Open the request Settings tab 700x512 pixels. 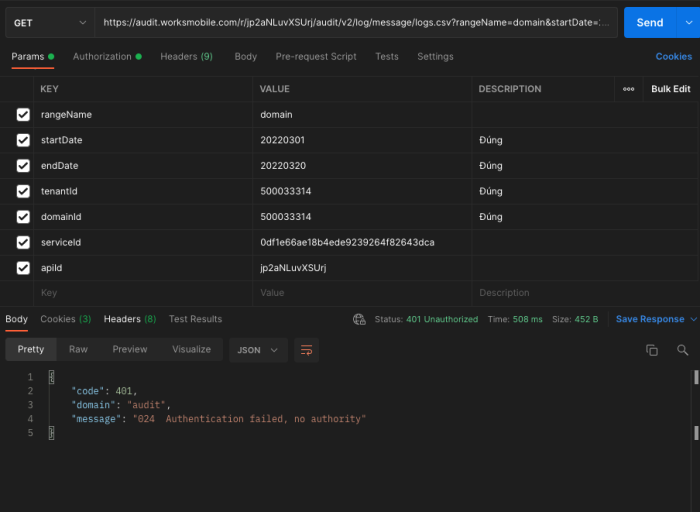coord(435,57)
